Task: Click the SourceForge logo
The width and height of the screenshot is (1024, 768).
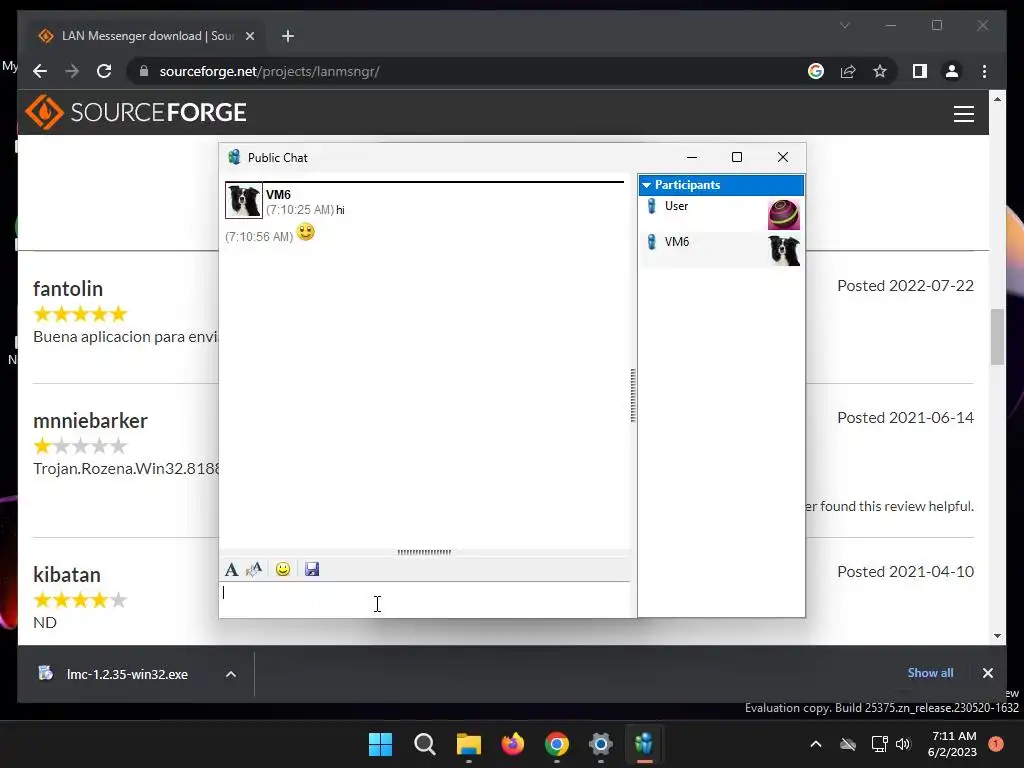Action: pyautogui.click(x=136, y=112)
